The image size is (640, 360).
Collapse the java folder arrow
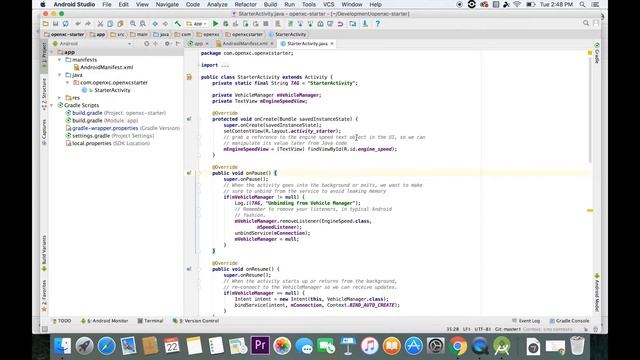pyautogui.click(x=60, y=75)
